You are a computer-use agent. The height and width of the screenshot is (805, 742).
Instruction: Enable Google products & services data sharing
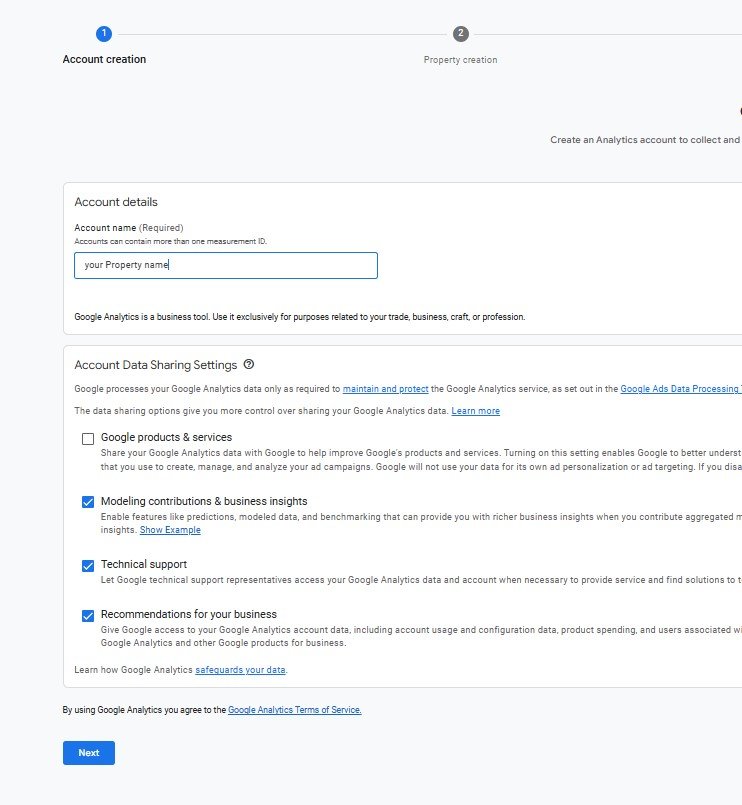point(86,437)
